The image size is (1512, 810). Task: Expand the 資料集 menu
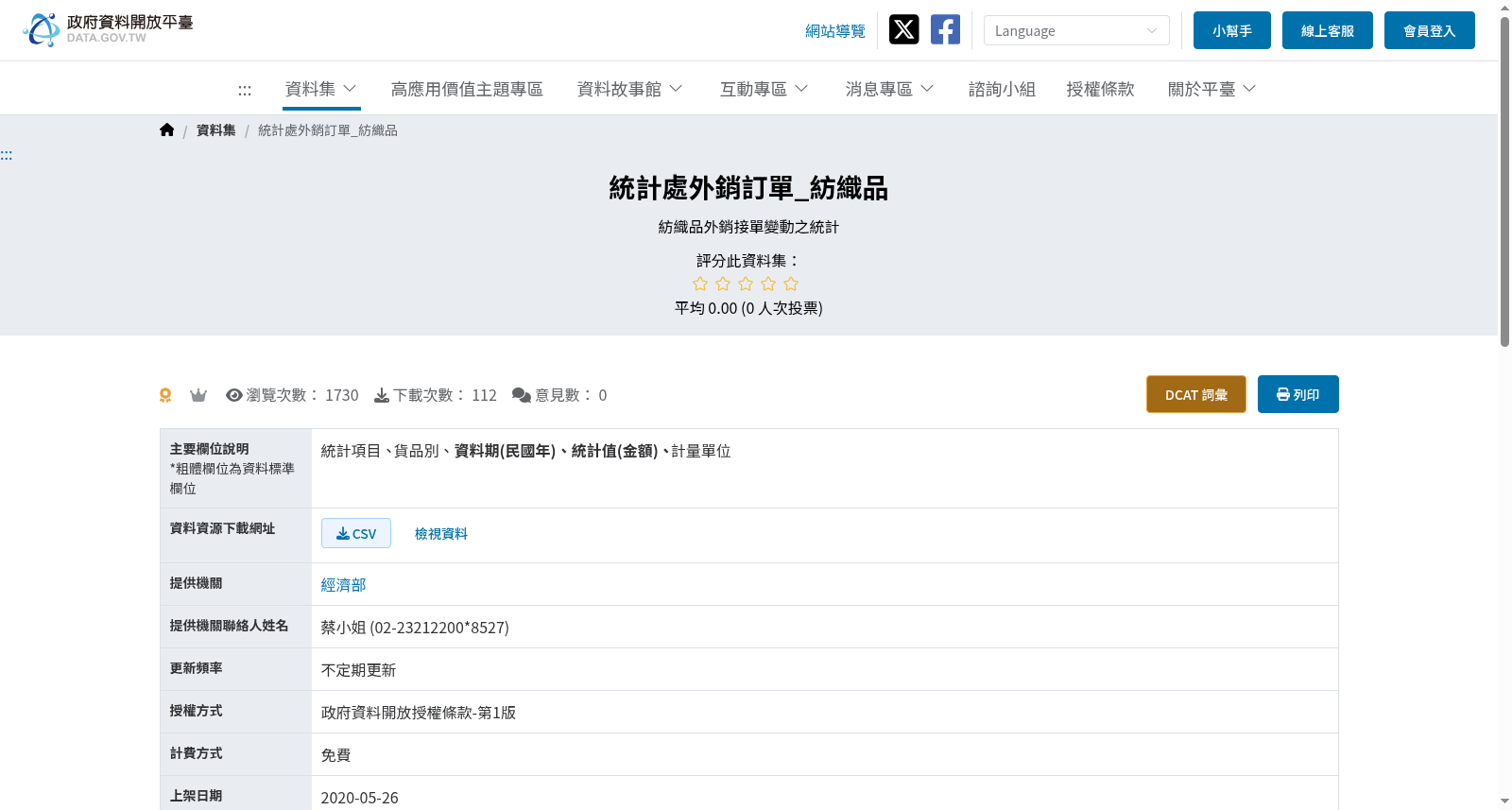[321, 89]
